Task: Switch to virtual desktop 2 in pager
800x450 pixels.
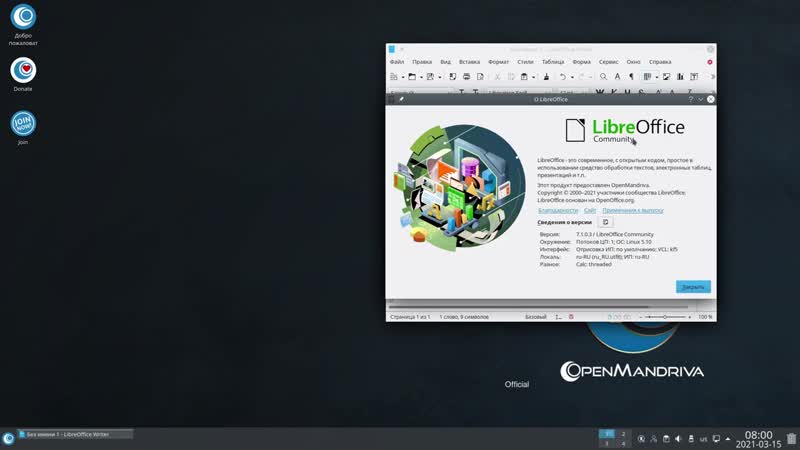Action: (622, 434)
